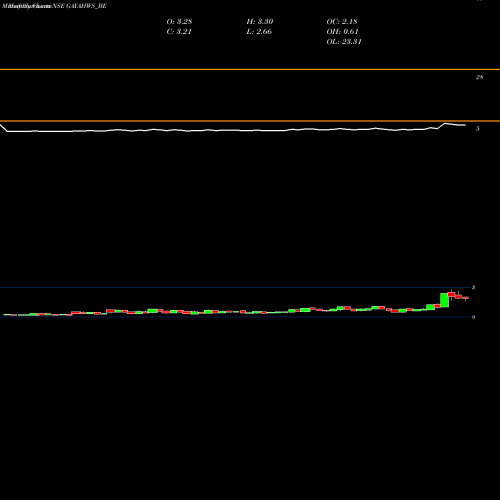
Task: Click the NSE GAYAHWS_BE symbol title
Action: point(80,6)
